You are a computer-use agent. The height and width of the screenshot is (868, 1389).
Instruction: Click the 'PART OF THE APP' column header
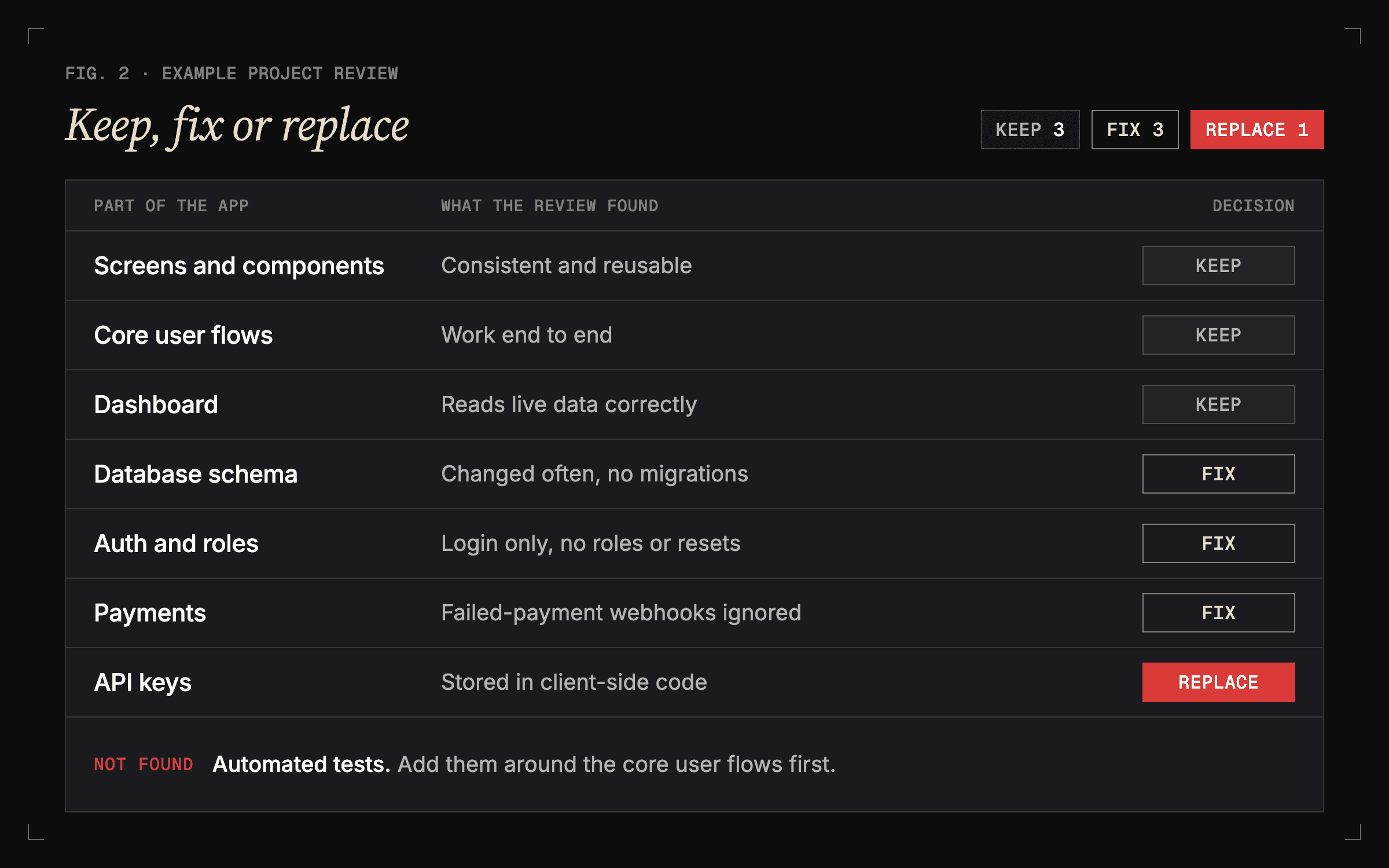(171, 205)
